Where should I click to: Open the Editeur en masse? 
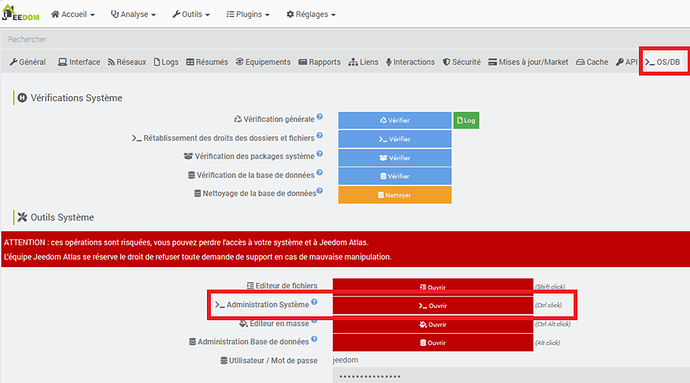[x=433, y=324]
